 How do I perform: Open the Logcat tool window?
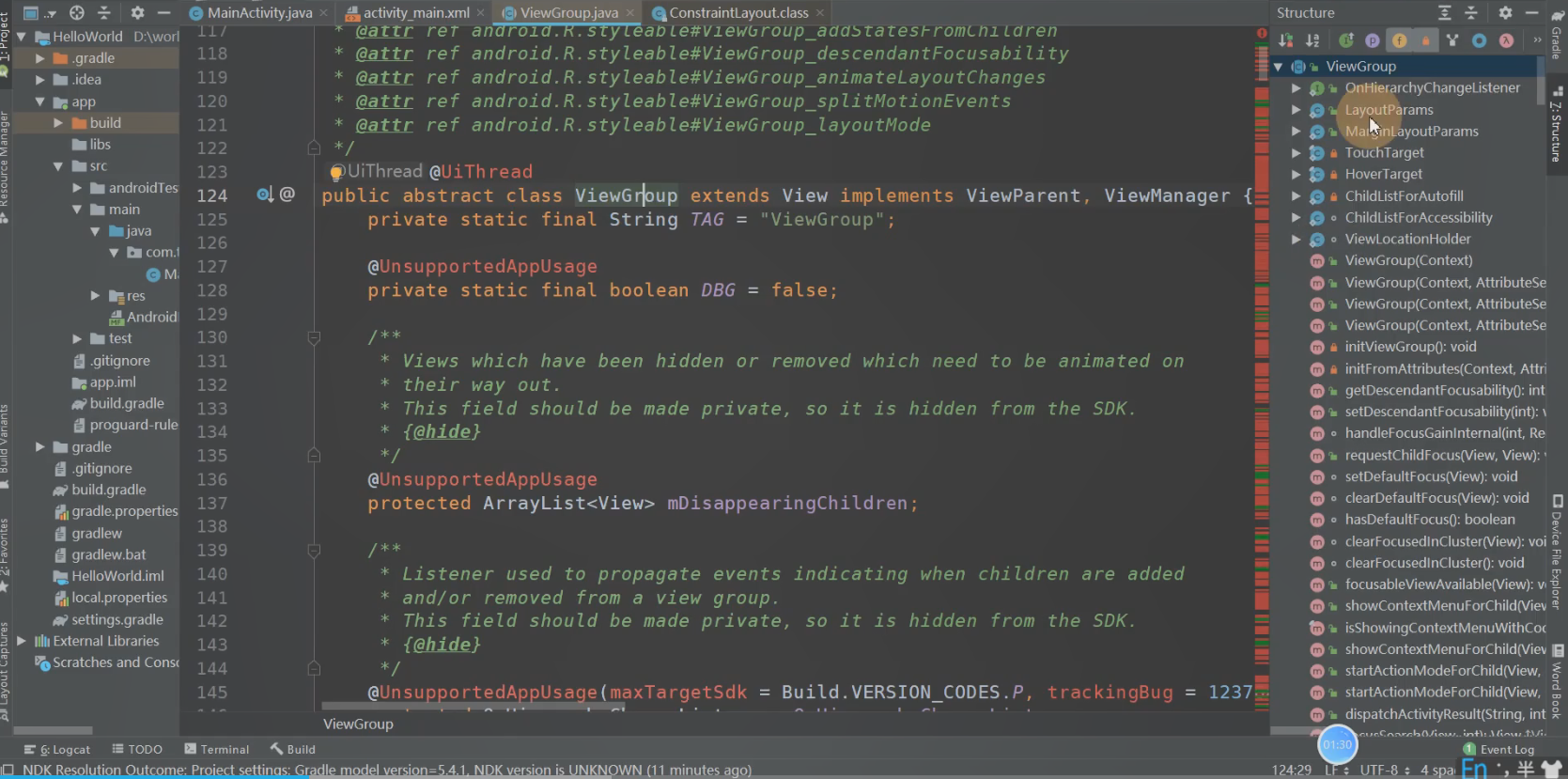57,749
